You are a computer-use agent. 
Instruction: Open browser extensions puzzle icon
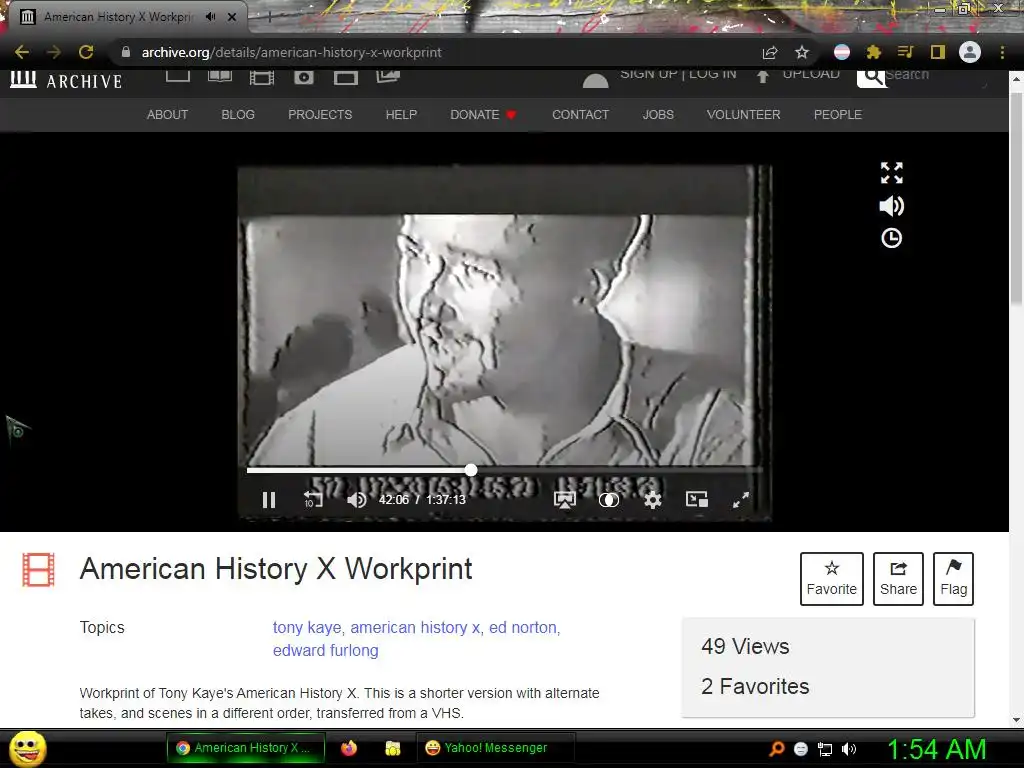click(873, 52)
